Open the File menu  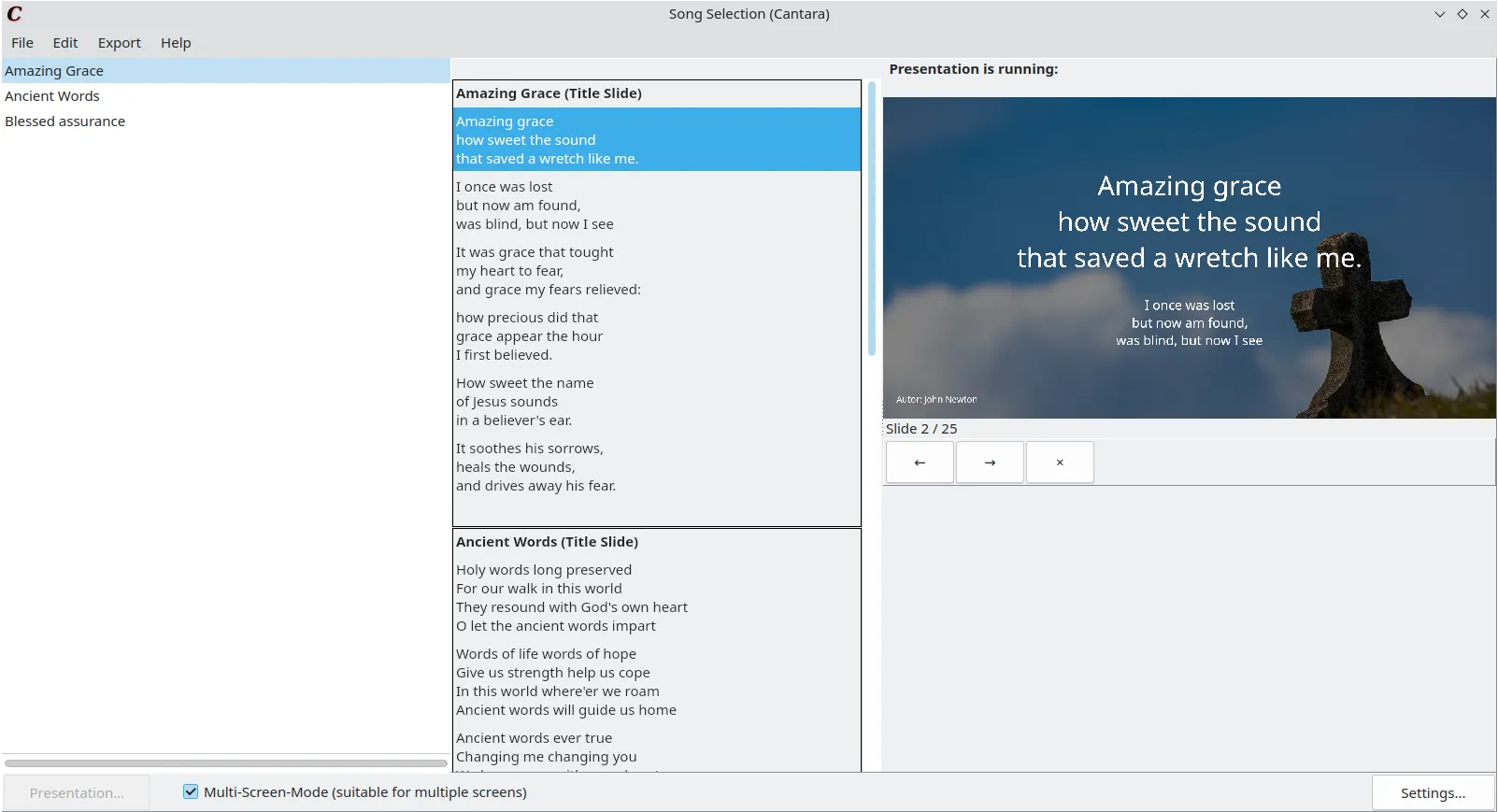click(x=22, y=43)
